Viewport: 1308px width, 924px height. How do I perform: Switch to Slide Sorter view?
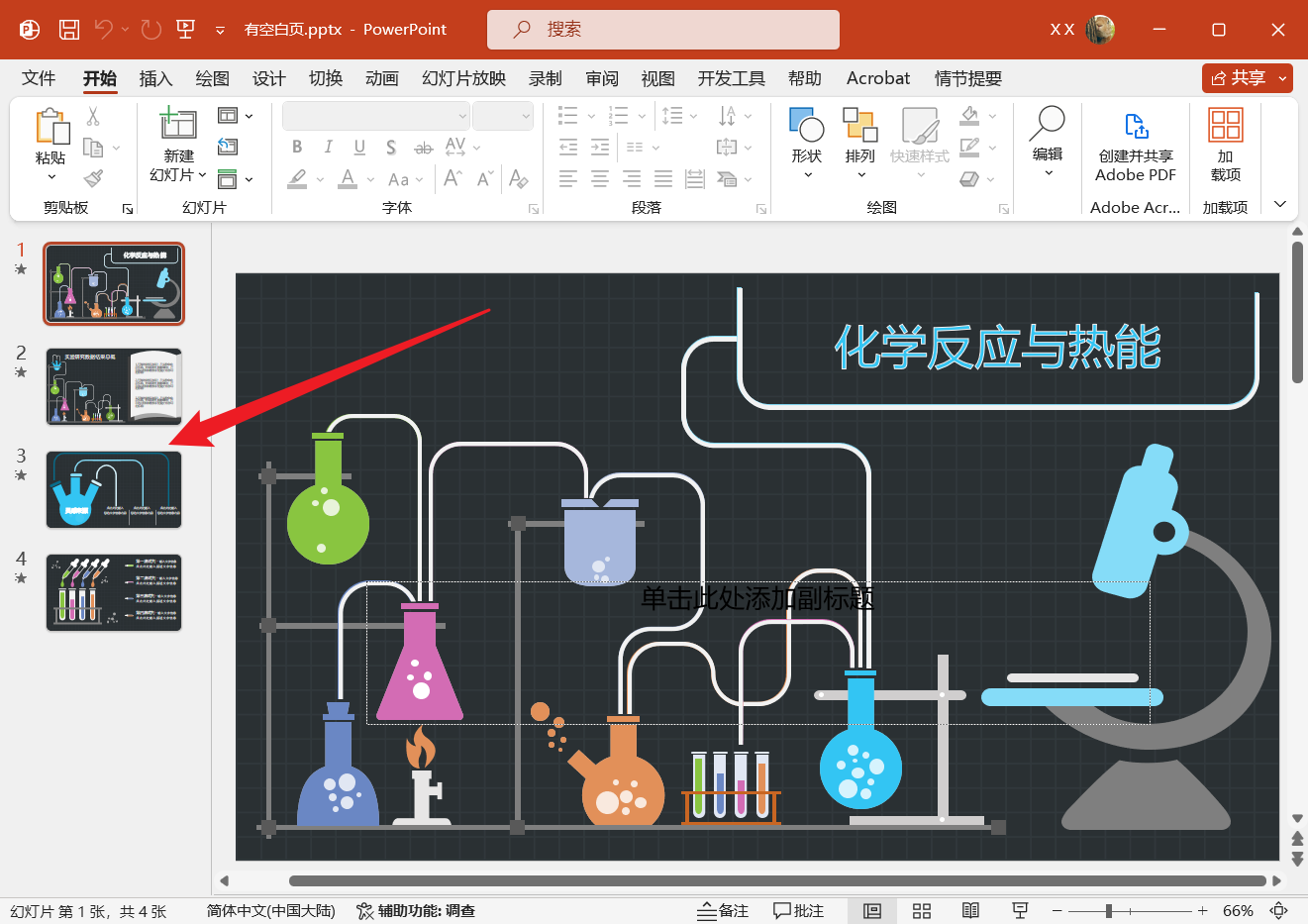(x=922, y=911)
